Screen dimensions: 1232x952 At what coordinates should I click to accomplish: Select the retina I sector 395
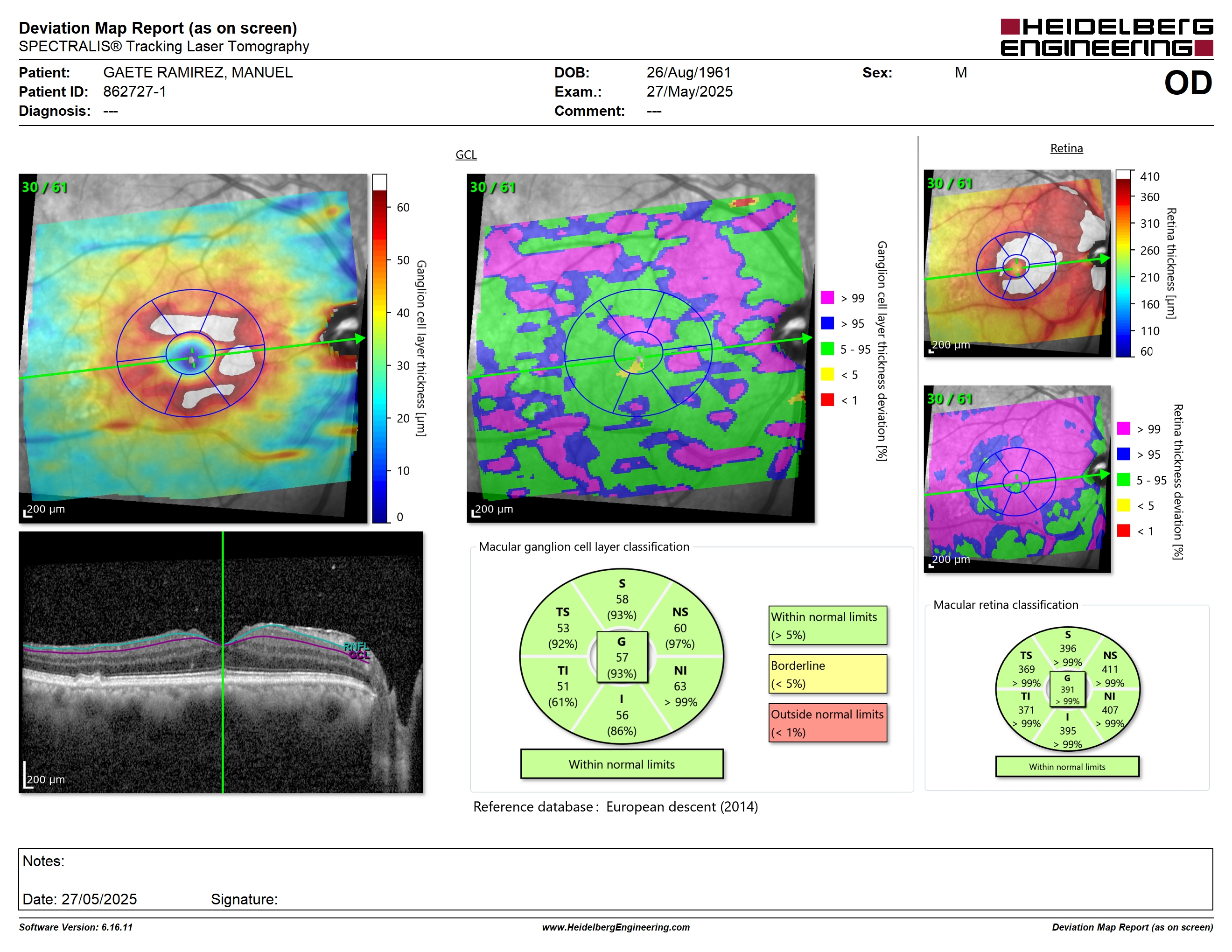pos(1067,730)
